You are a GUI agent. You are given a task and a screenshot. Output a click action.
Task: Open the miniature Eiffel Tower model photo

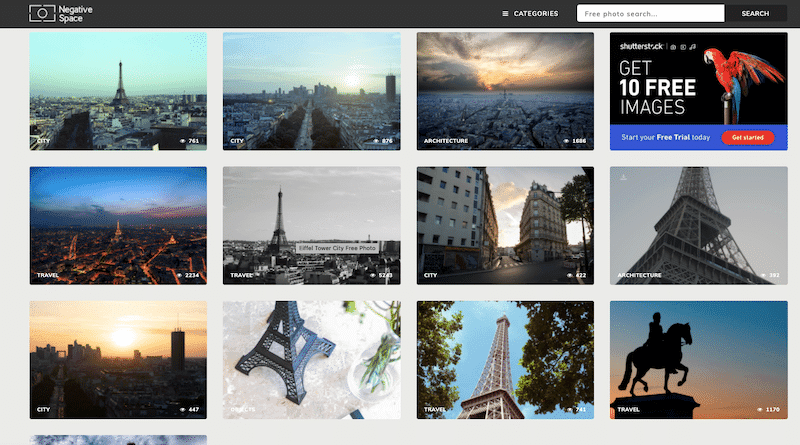[x=311, y=355]
